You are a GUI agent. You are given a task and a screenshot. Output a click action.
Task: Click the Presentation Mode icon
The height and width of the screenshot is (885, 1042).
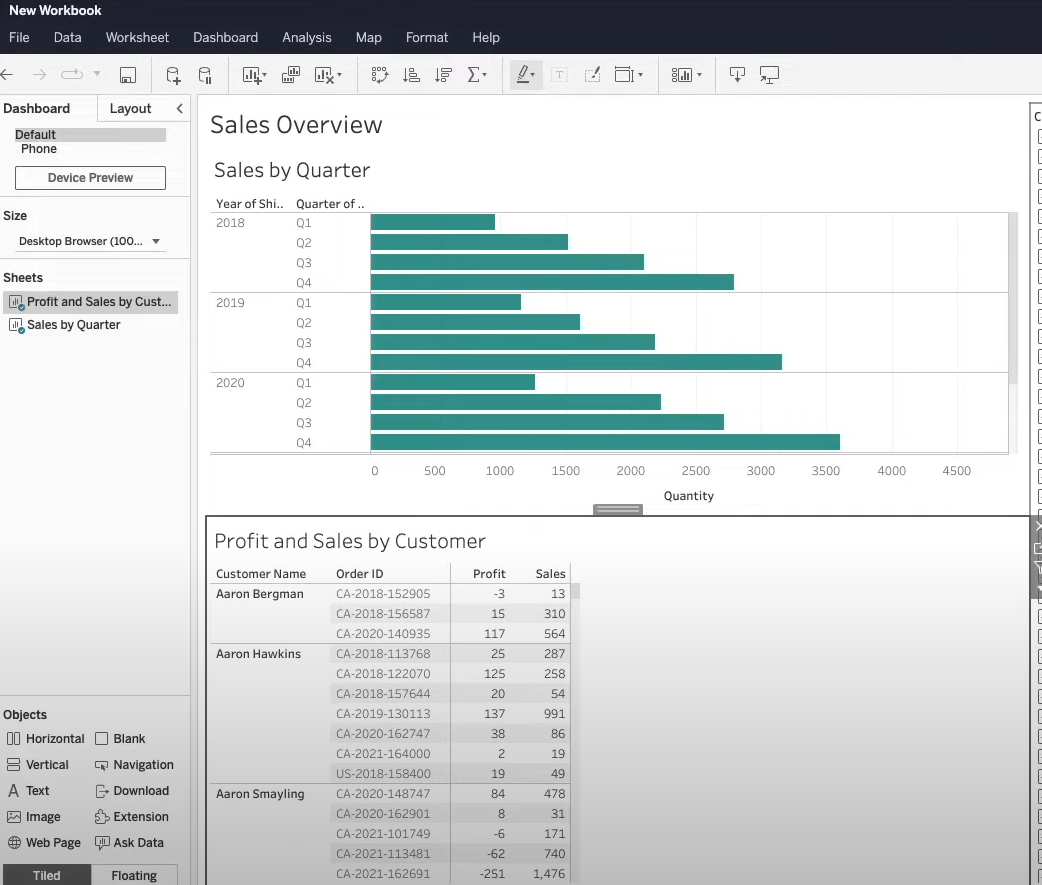point(769,75)
